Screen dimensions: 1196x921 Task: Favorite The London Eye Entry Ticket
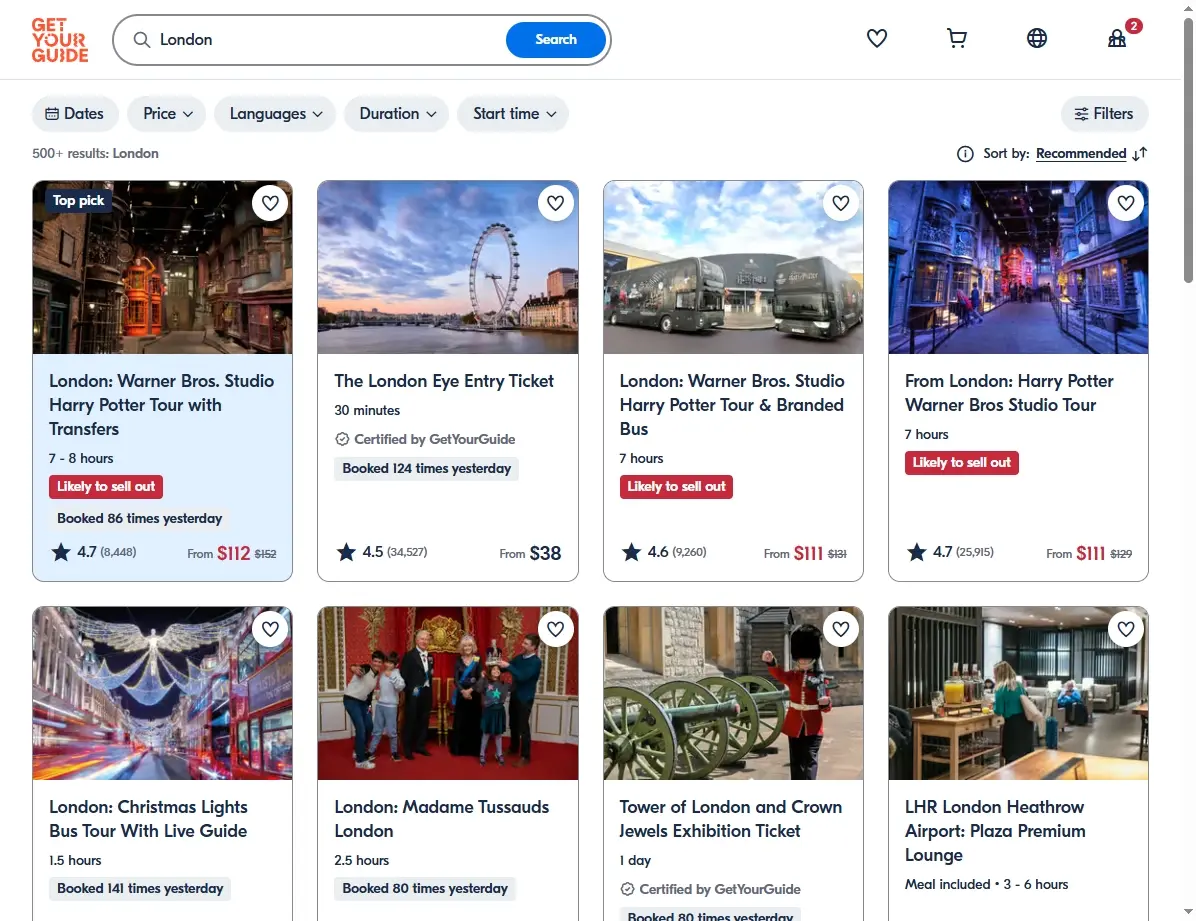pos(555,203)
